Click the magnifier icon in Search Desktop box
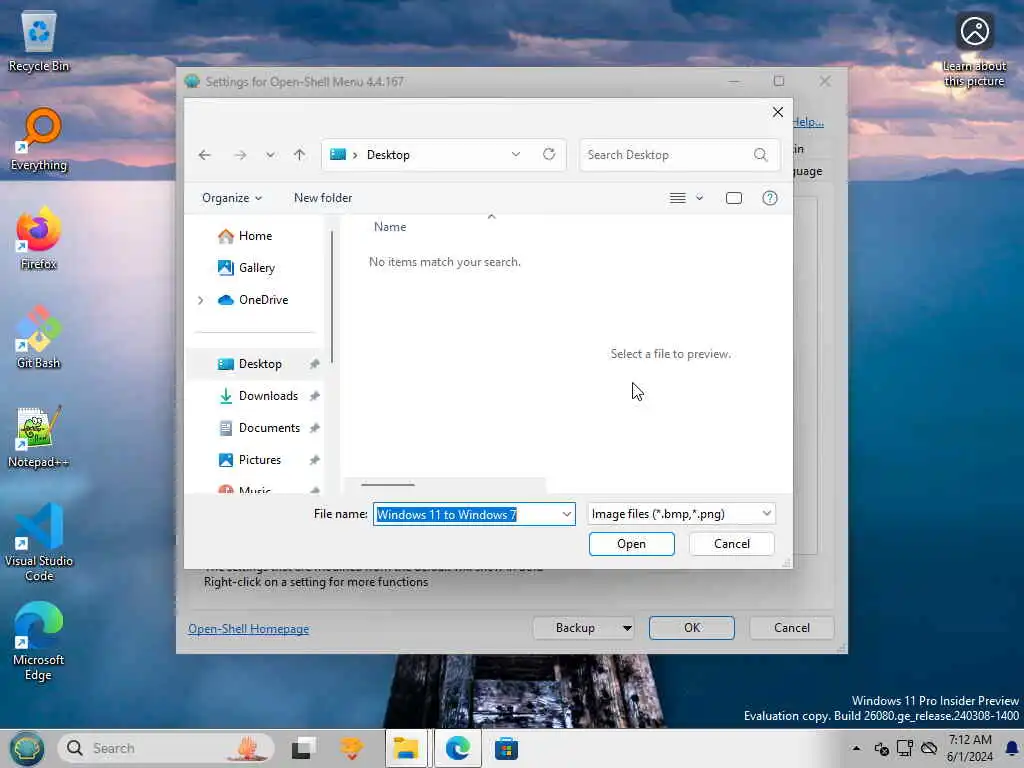This screenshot has height=768, width=1024. point(761,155)
